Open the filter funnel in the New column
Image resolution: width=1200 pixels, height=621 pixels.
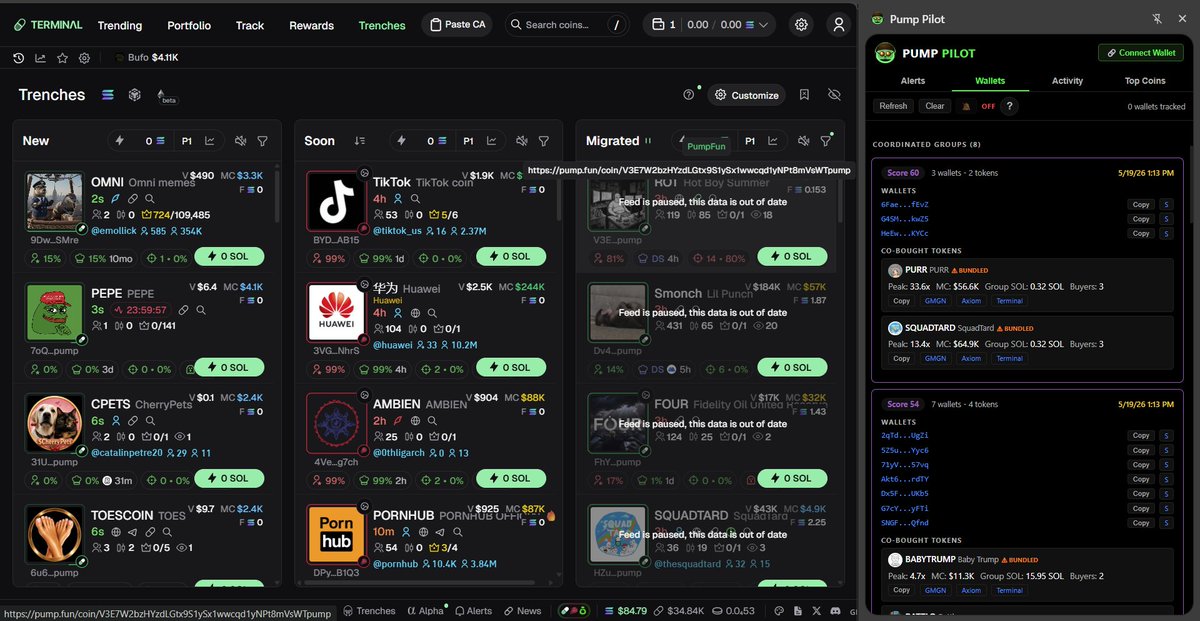pos(262,141)
